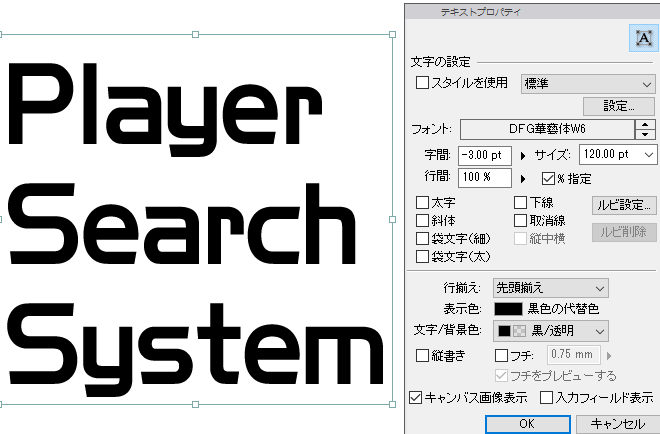Viewport: 660px width, 434px height.
Task: Click the 行間 input field showing 100 %
Action: pos(484,178)
